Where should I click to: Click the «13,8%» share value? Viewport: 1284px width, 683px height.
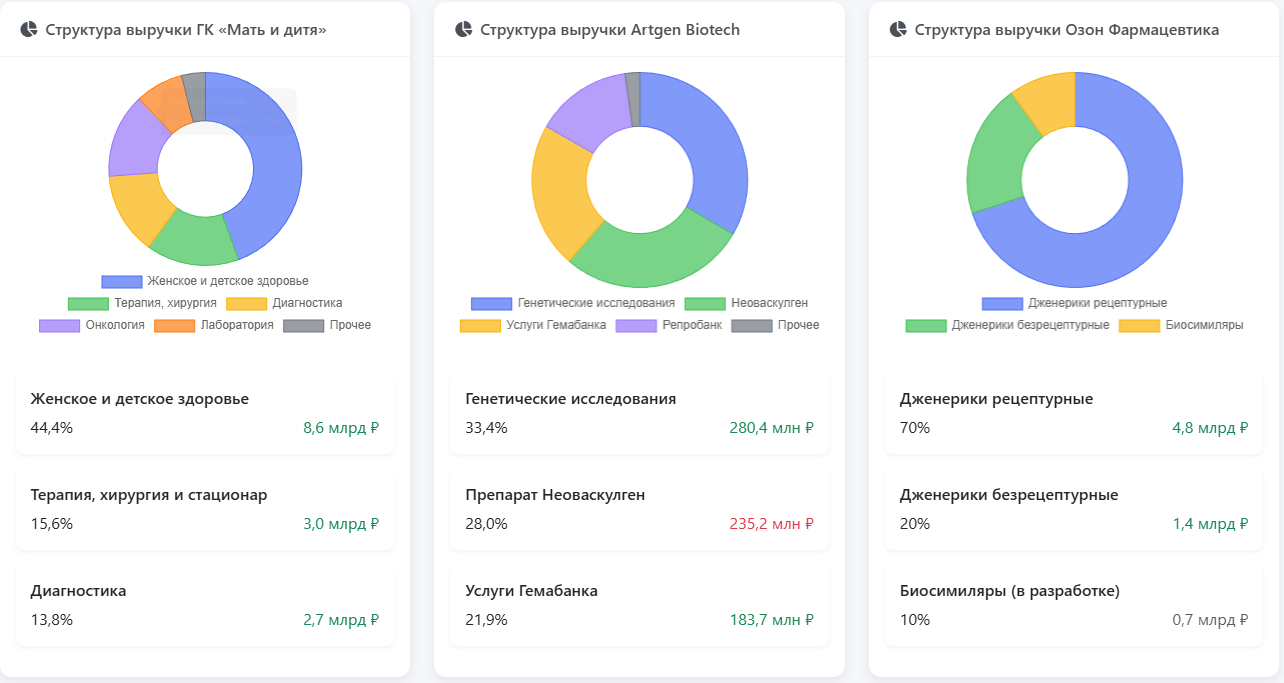pos(52,619)
